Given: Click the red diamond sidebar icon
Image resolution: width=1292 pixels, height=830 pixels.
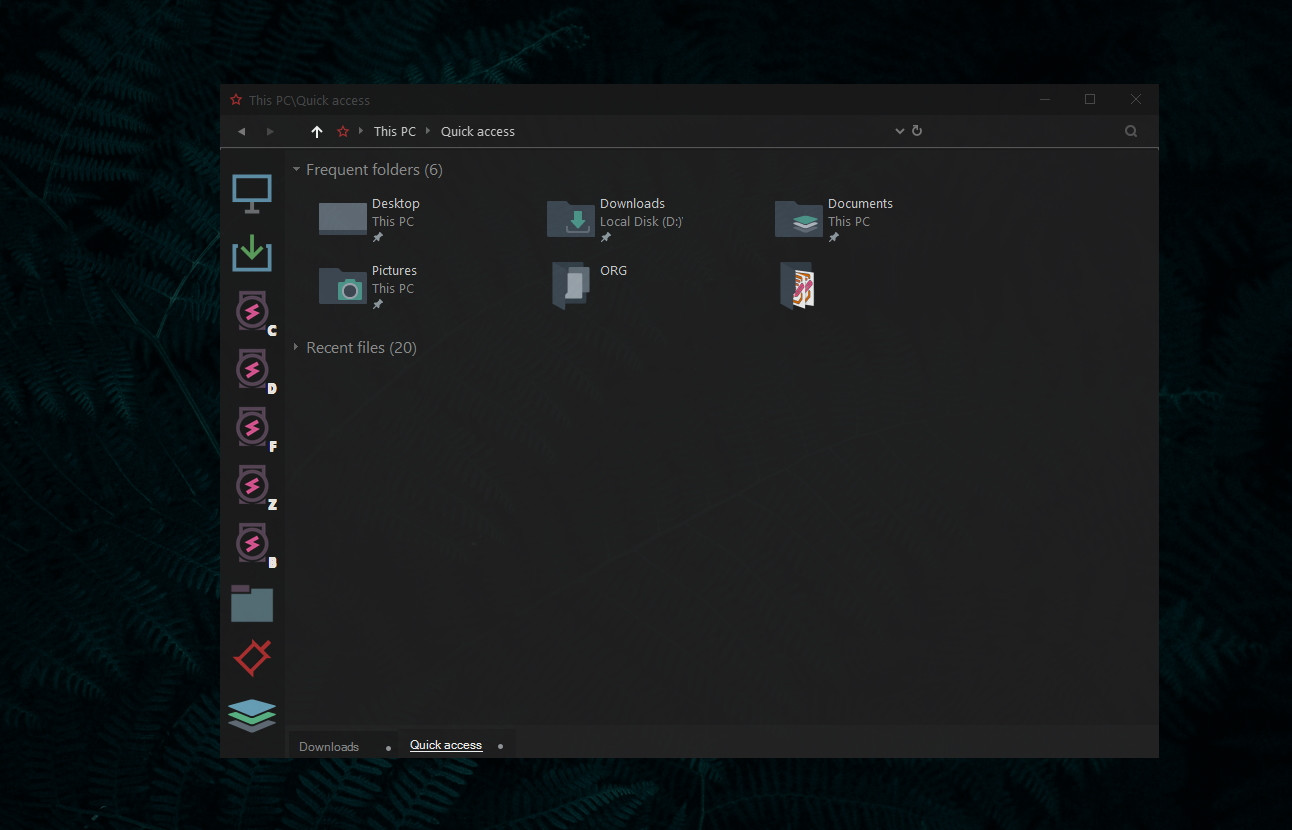Looking at the screenshot, I should [x=252, y=657].
